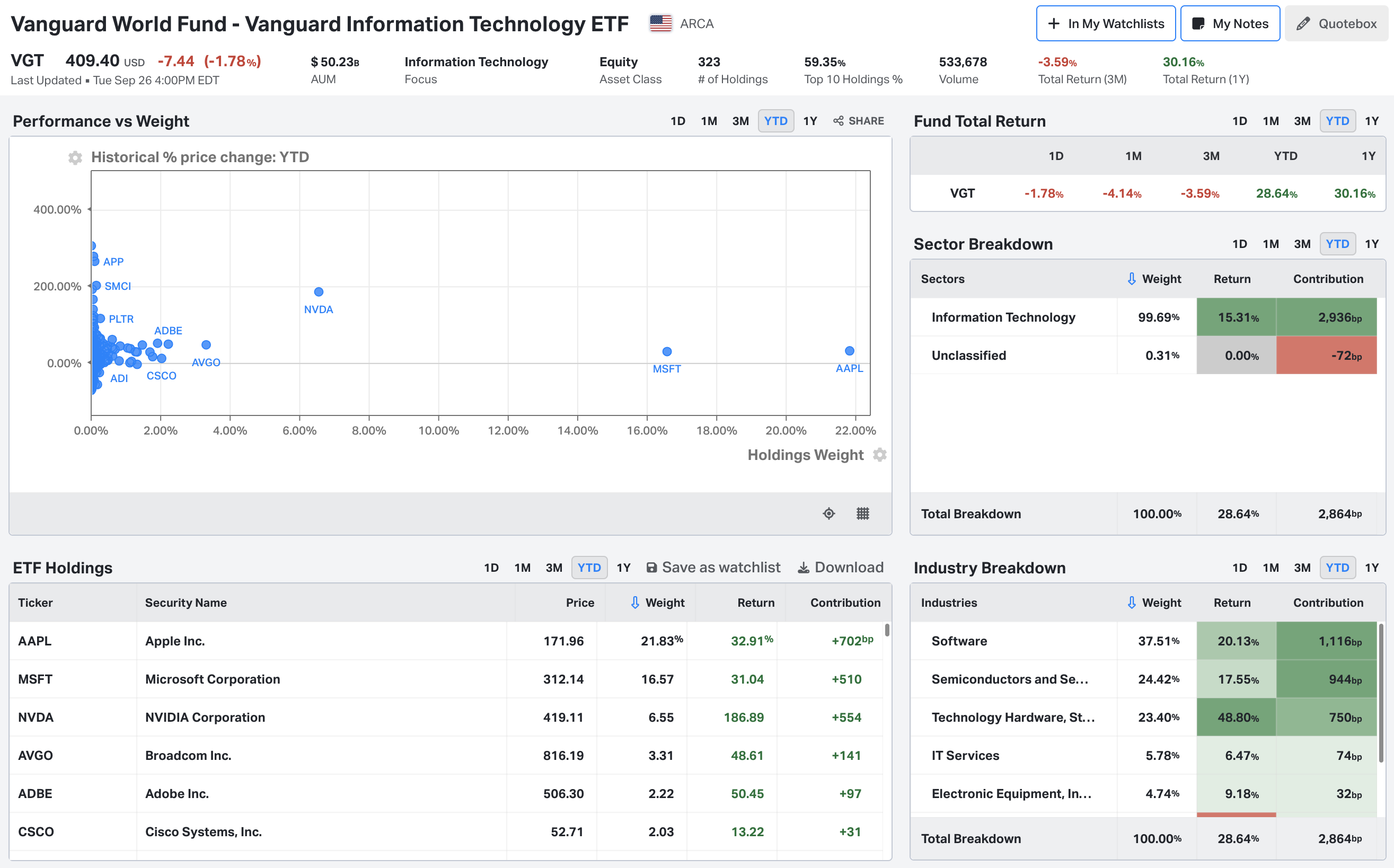Open the Quotebox button
Image resolution: width=1394 pixels, height=868 pixels.
pos(1336,23)
